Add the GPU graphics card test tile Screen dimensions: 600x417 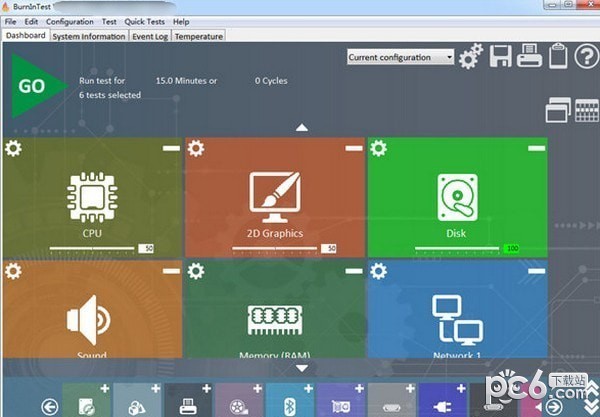point(341,400)
